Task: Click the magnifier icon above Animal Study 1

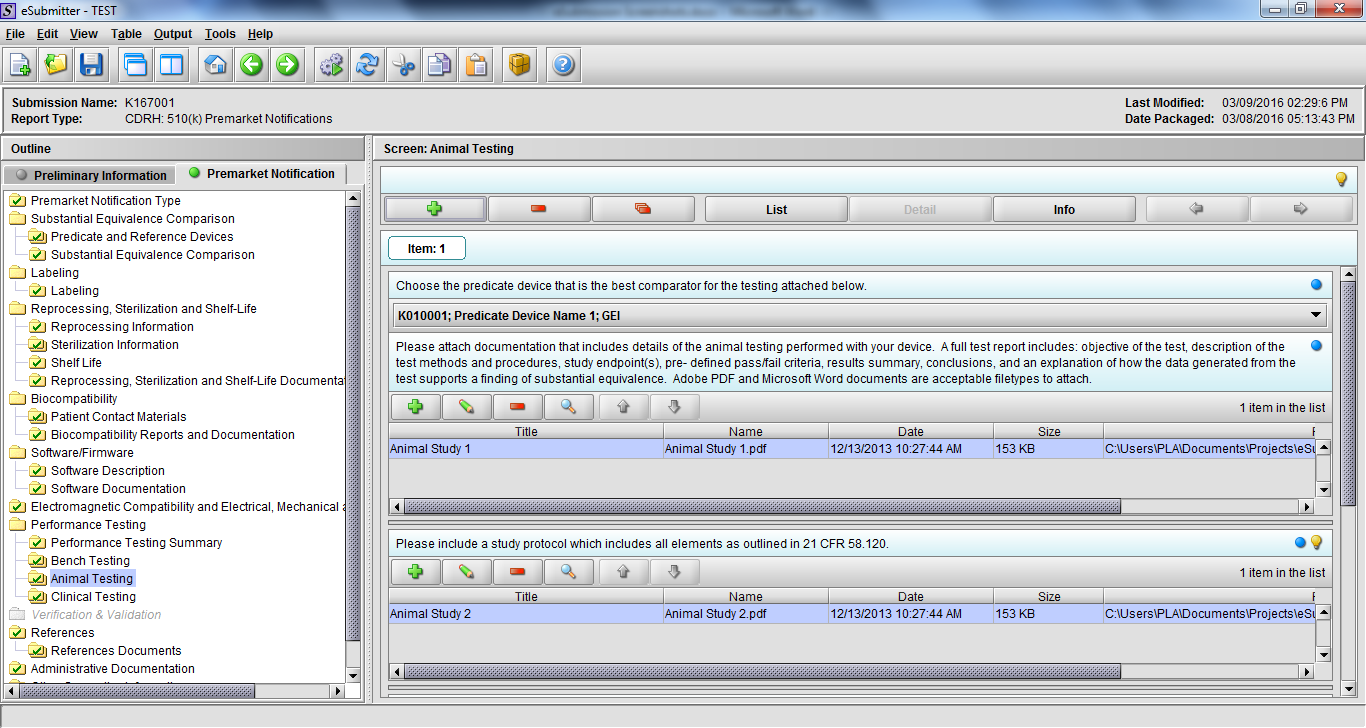Action: (x=568, y=407)
